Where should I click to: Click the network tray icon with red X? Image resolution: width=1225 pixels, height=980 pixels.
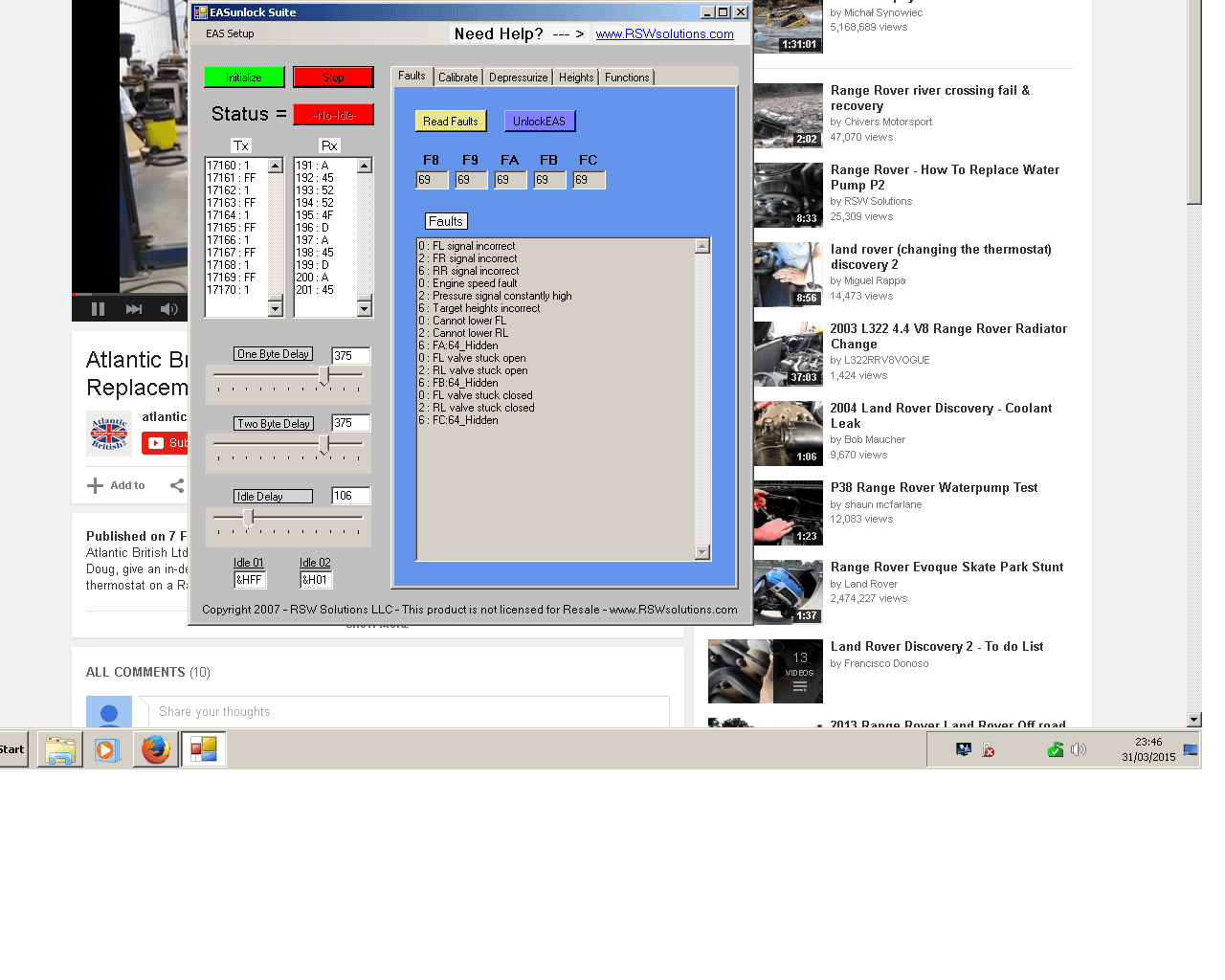(989, 750)
